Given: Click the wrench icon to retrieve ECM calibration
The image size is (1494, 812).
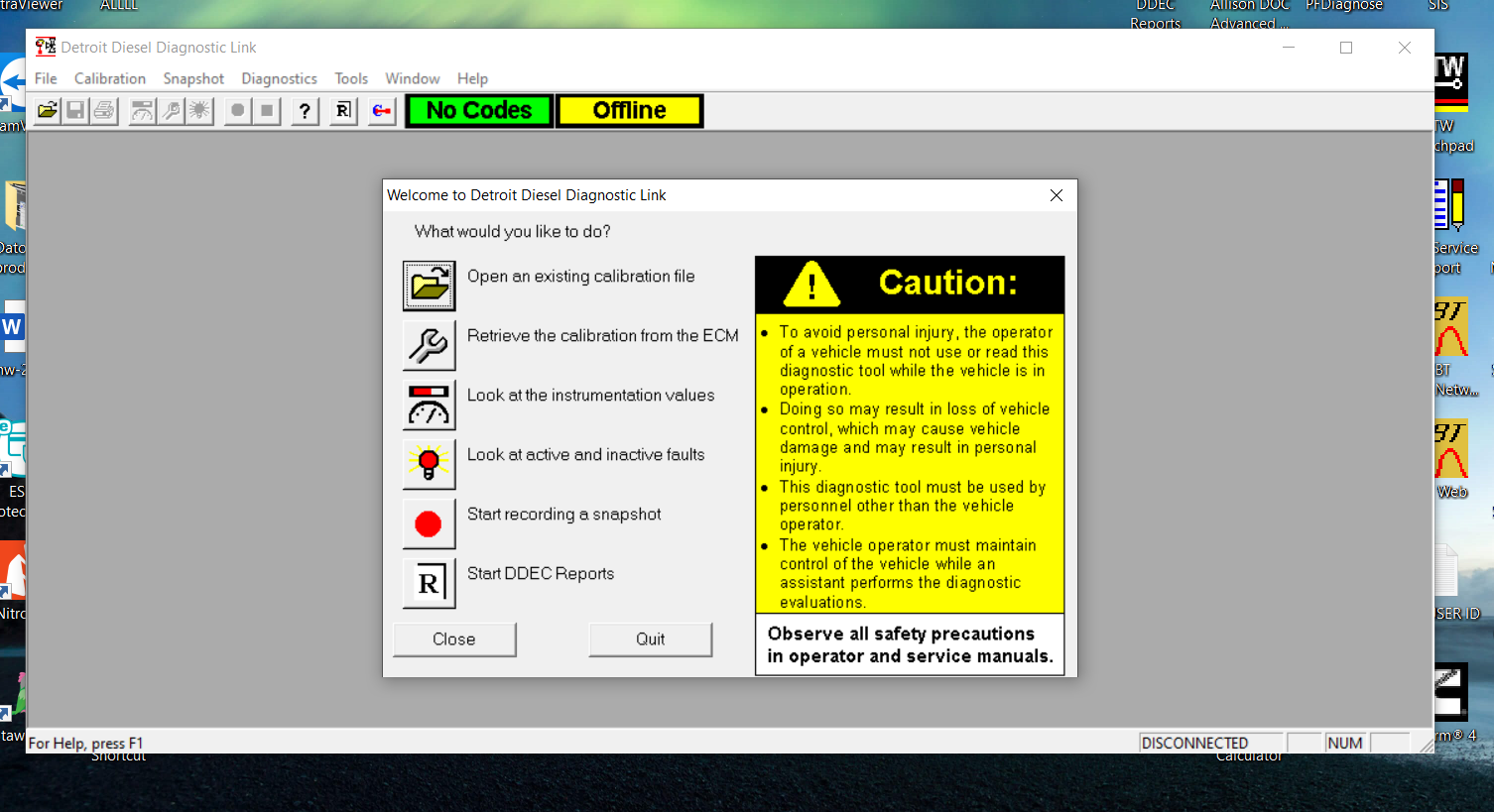Looking at the screenshot, I should tap(429, 345).
